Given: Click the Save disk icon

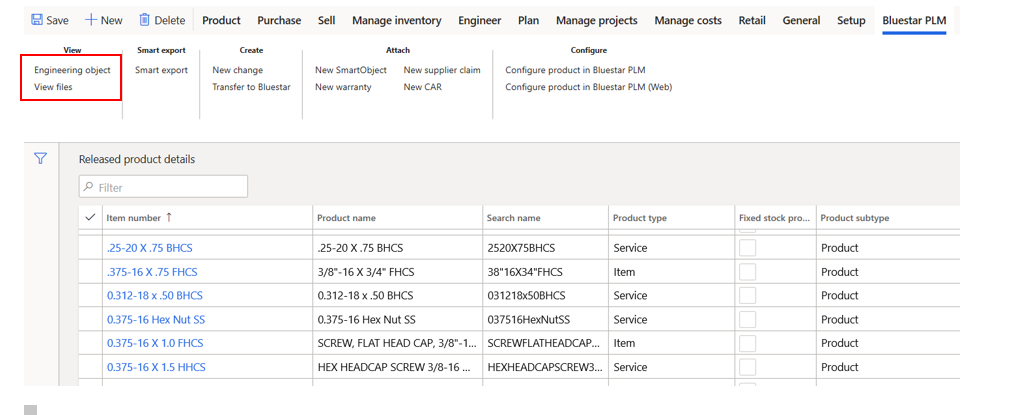Looking at the screenshot, I should (x=37, y=20).
